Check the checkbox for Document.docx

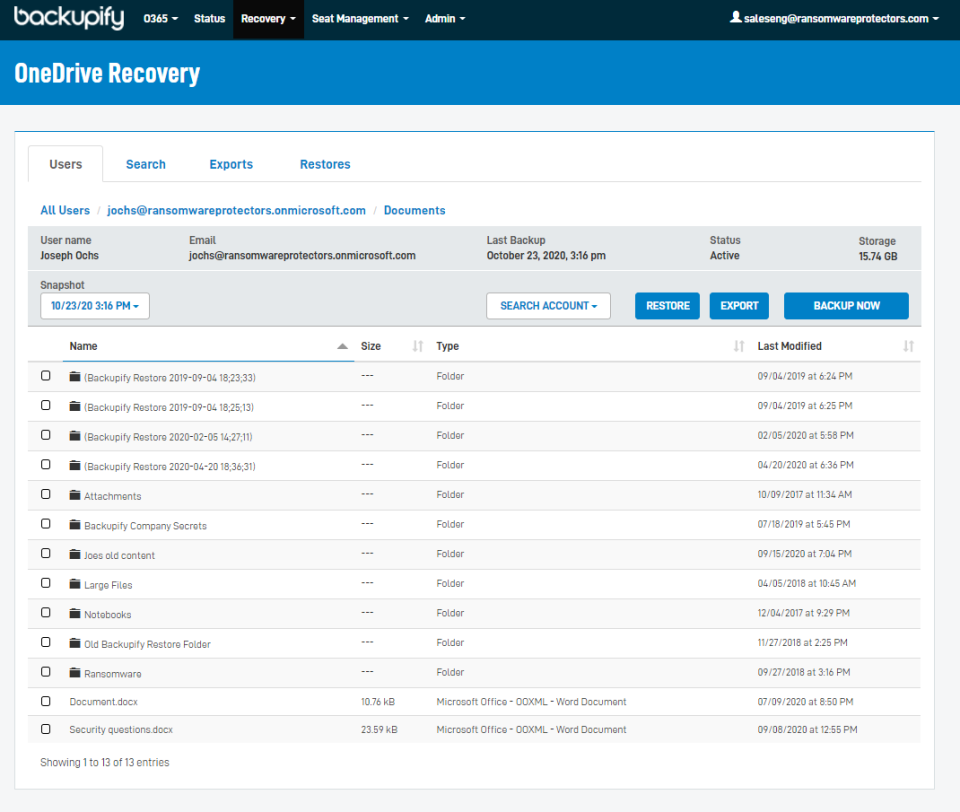pyautogui.click(x=45, y=701)
